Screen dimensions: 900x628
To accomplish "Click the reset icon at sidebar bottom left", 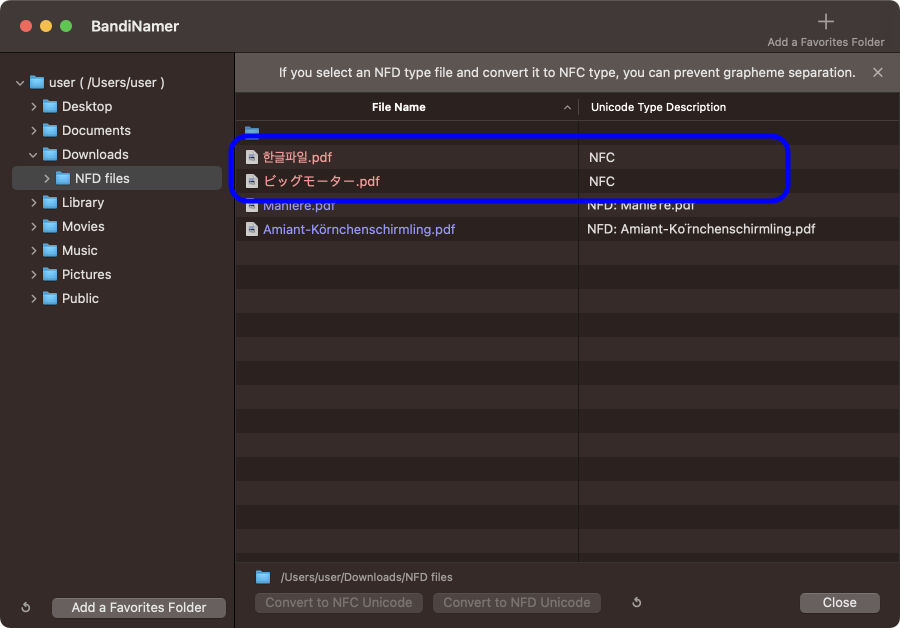I will pyautogui.click(x=26, y=607).
